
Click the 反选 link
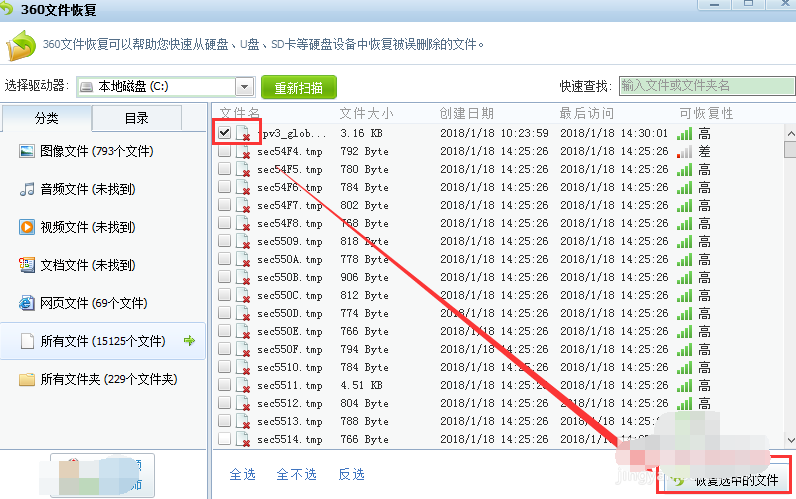(352, 475)
